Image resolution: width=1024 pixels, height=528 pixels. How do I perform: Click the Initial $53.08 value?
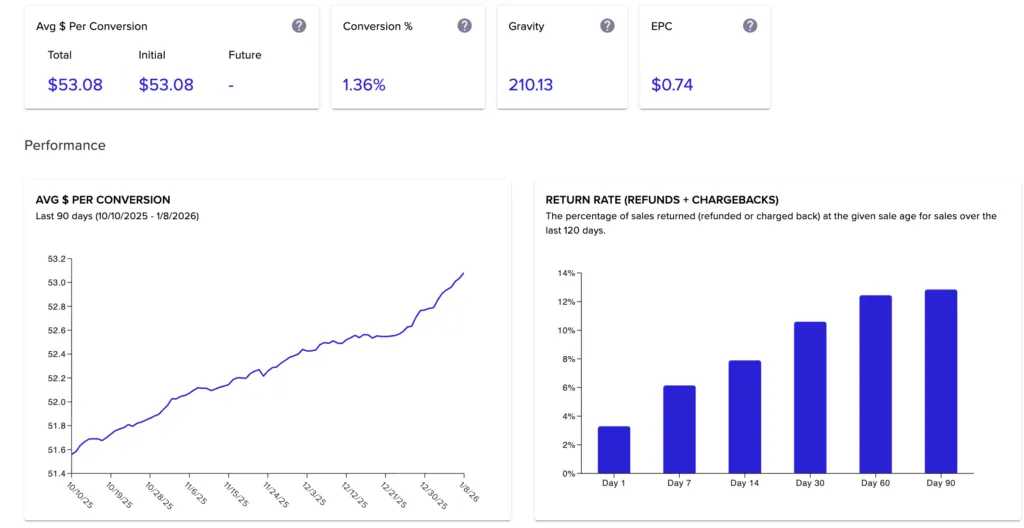tap(166, 85)
